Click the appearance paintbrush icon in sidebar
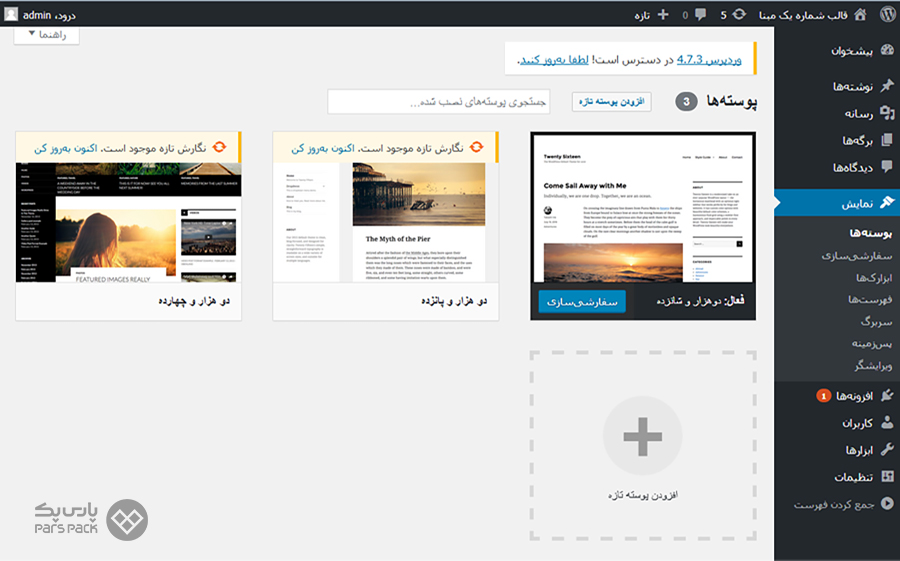Image resolution: width=900 pixels, height=561 pixels. [887, 203]
